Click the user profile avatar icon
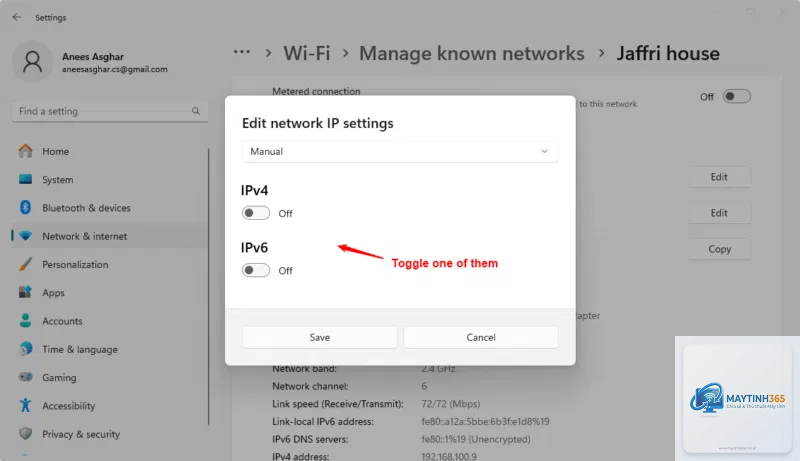 coord(33,61)
